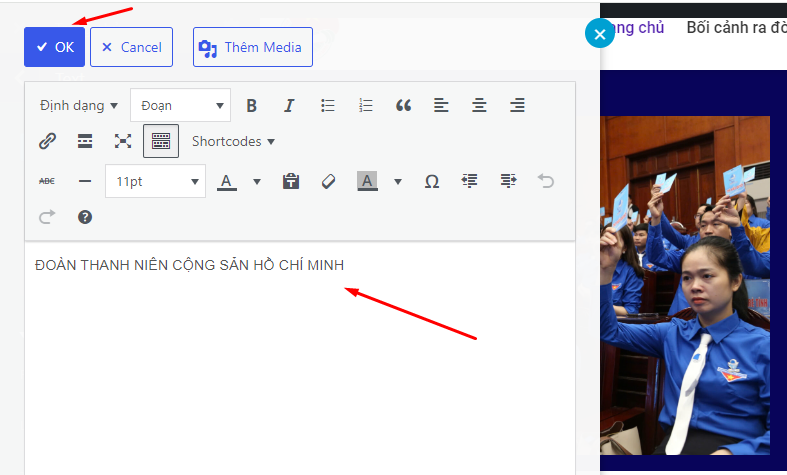This screenshot has height=475, width=787.
Task: Apply text color A icon
Action: coord(226,181)
